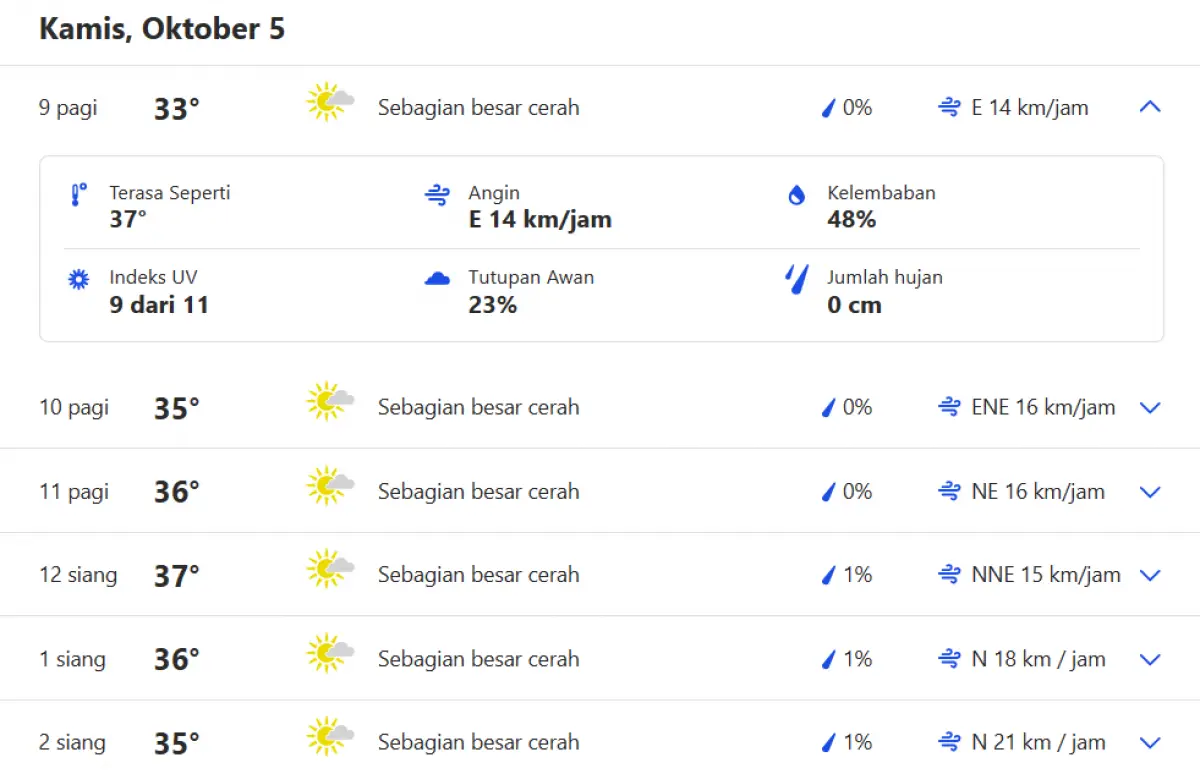Expand the 11 pagi hourly details

[x=1149, y=491]
